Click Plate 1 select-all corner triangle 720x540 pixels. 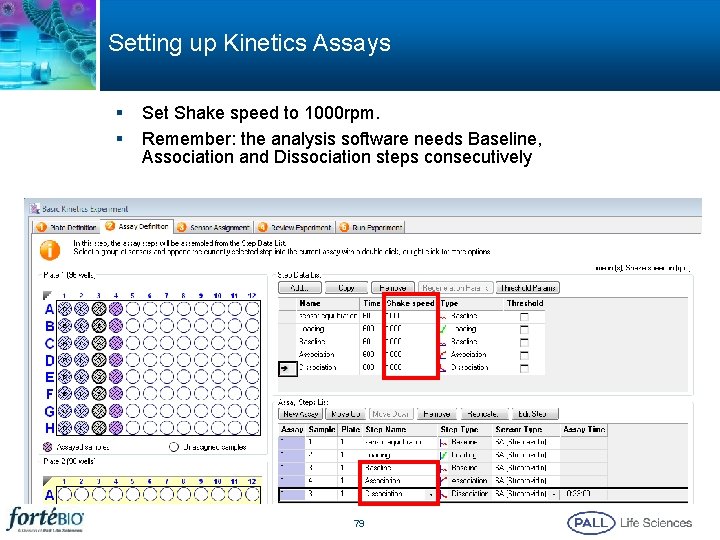tap(47, 295)
